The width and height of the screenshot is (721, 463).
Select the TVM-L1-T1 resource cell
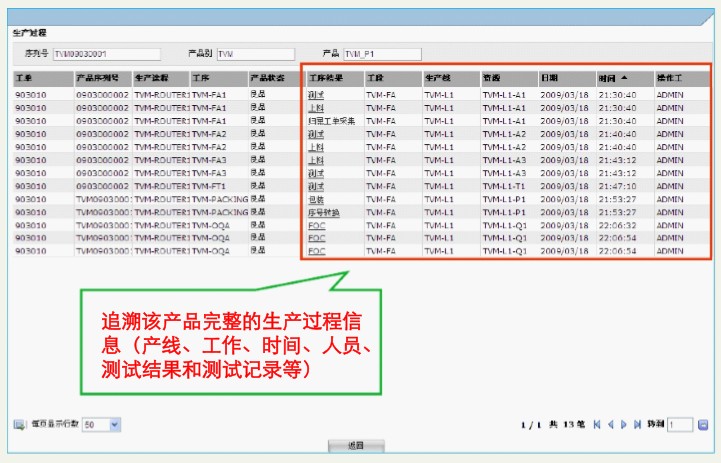[504, 187]
